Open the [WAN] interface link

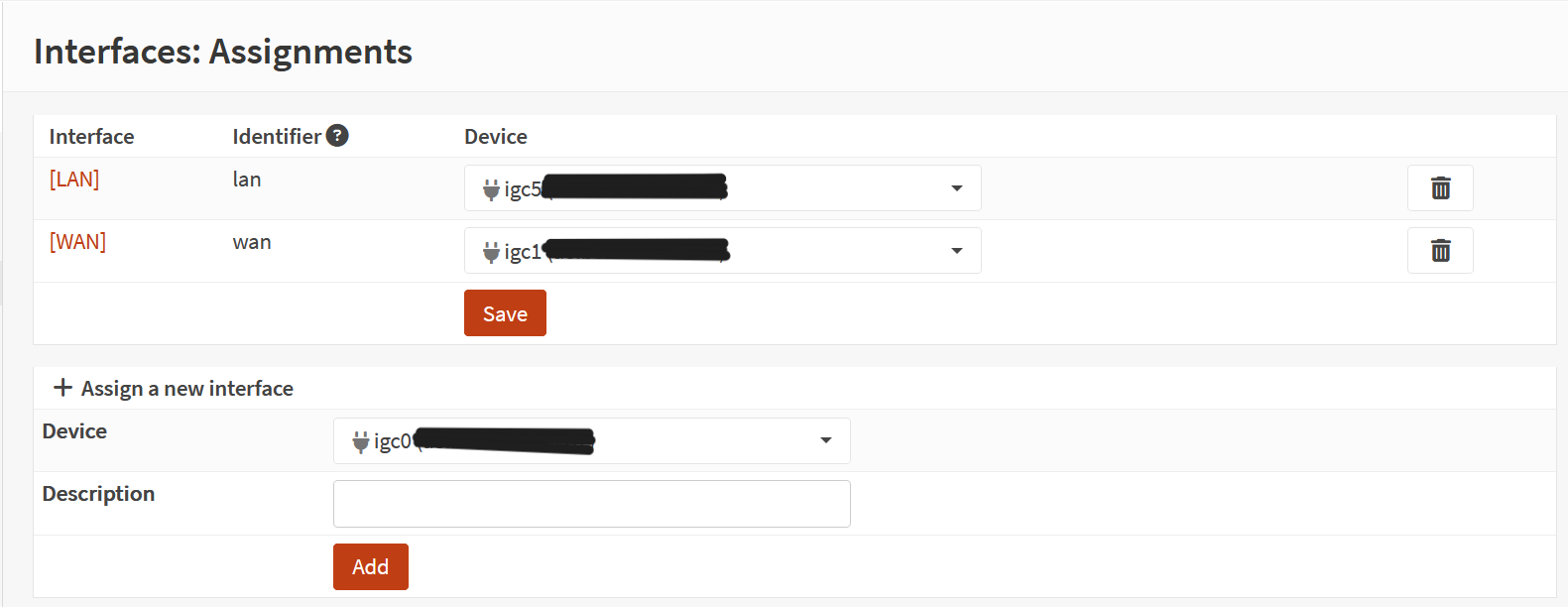pos(77,242)
